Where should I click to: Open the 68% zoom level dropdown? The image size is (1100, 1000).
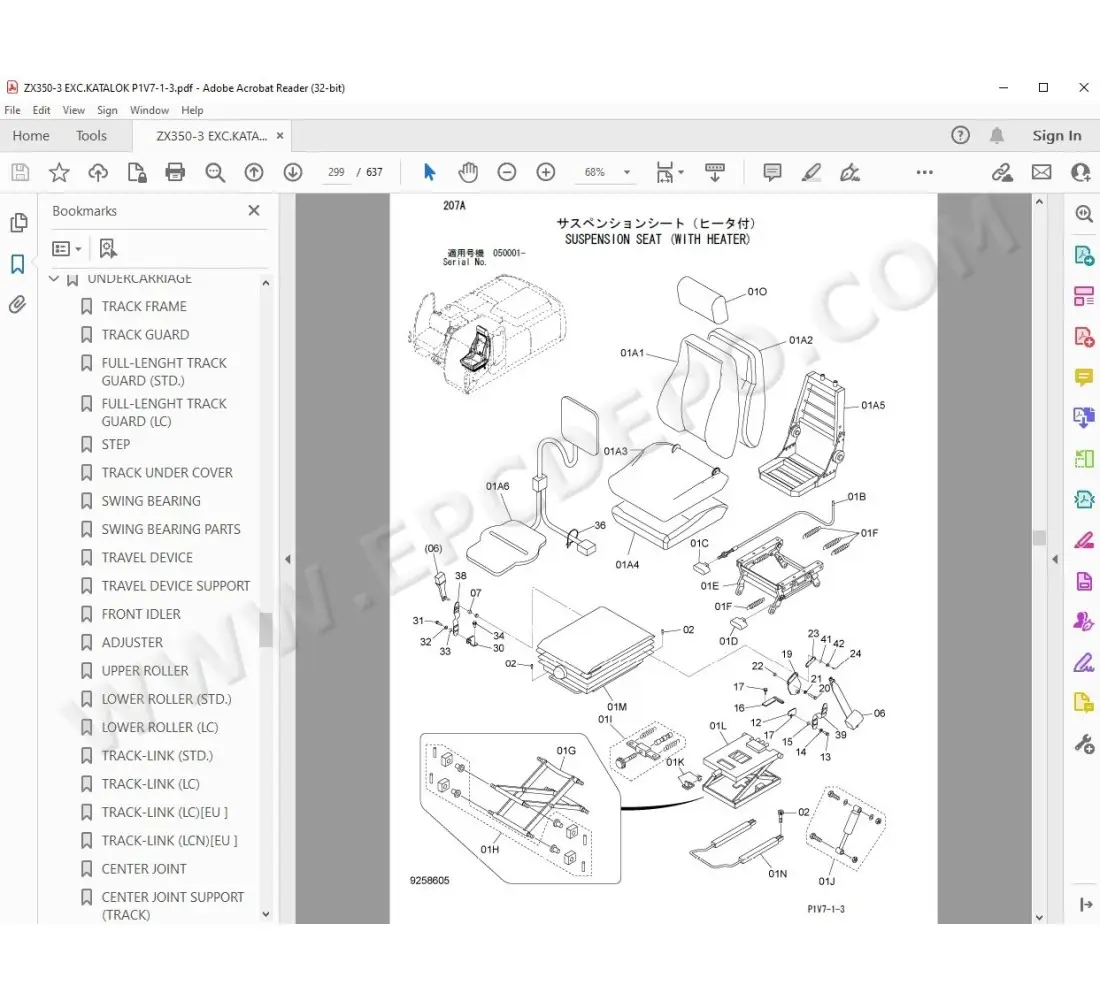[x=627, y=172]
